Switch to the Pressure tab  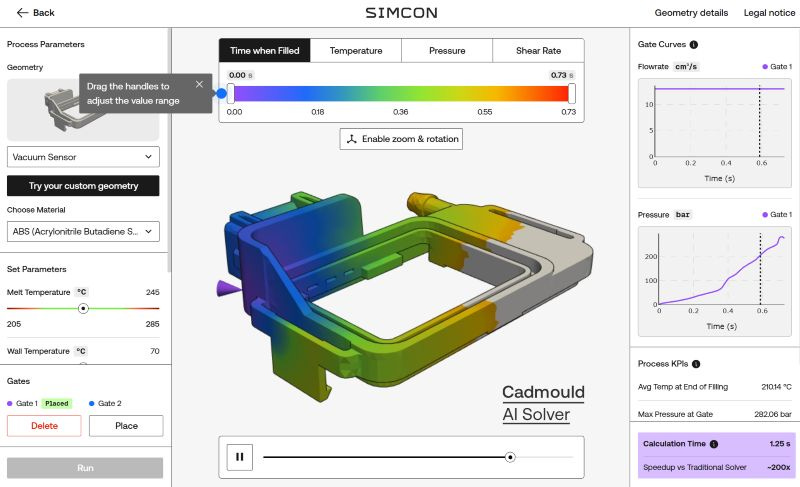pos(447,50)
